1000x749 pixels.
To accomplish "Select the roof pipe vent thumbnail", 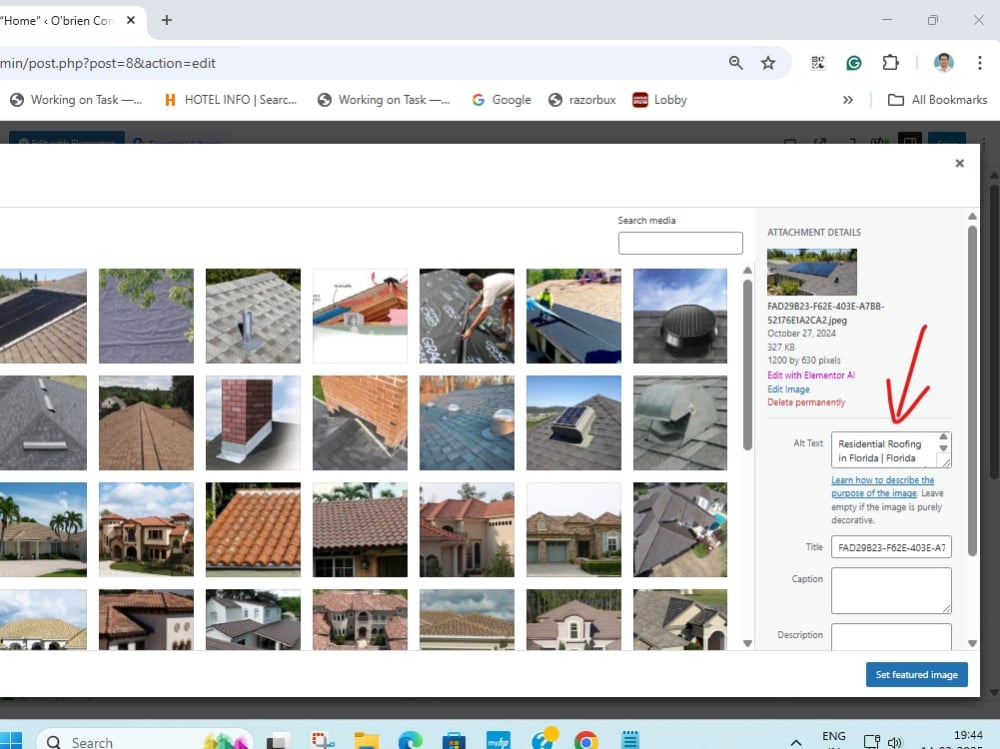I will 253,316.
